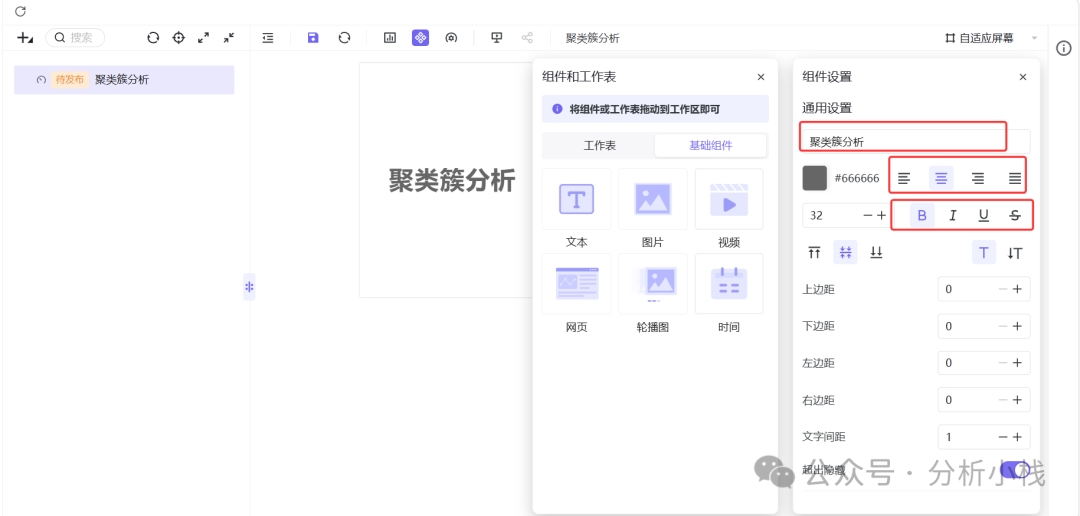Click the purple save icon
1080x516 pixels.
point(313,38)
